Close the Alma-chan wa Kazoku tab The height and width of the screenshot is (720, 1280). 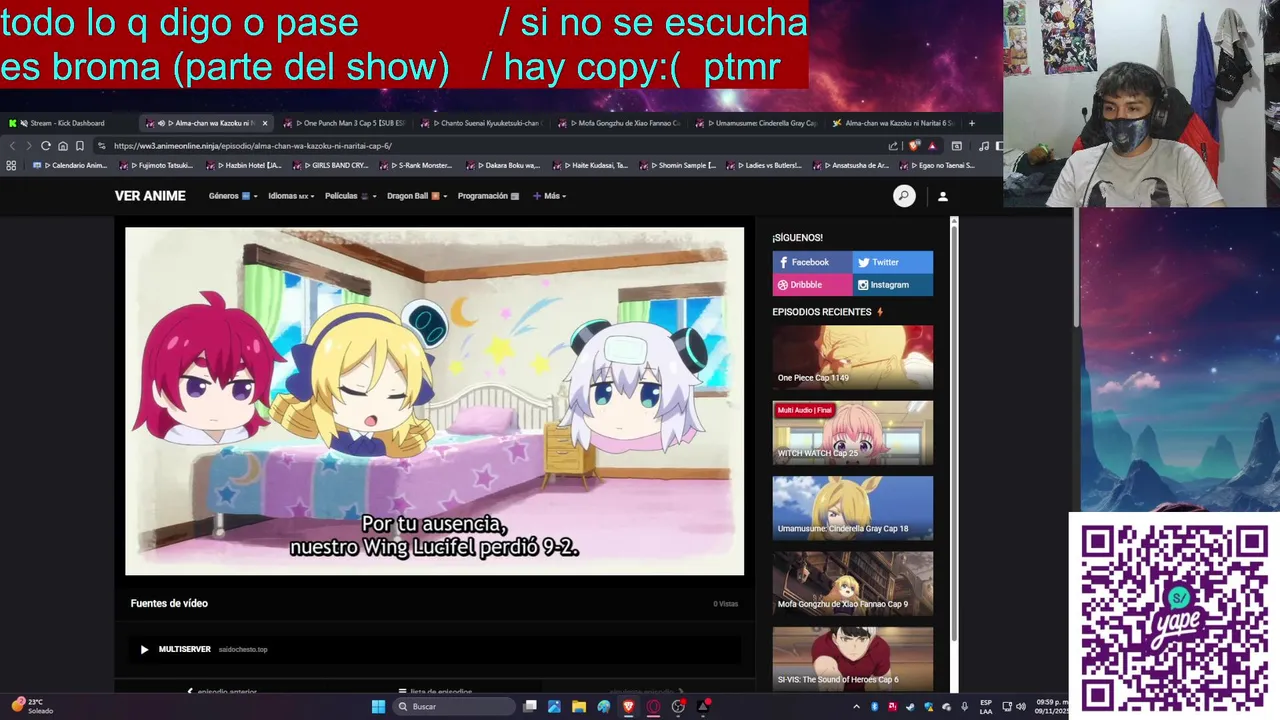(265, 123)
